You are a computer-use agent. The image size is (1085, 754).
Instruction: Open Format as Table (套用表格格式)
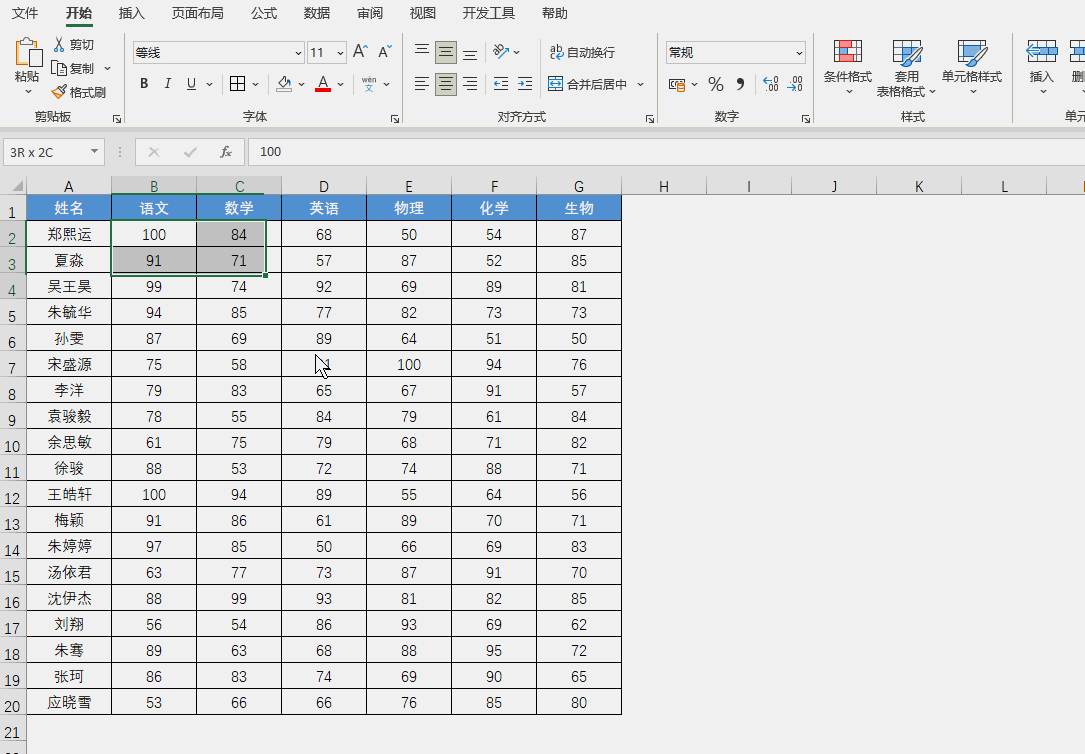(906, 66)
